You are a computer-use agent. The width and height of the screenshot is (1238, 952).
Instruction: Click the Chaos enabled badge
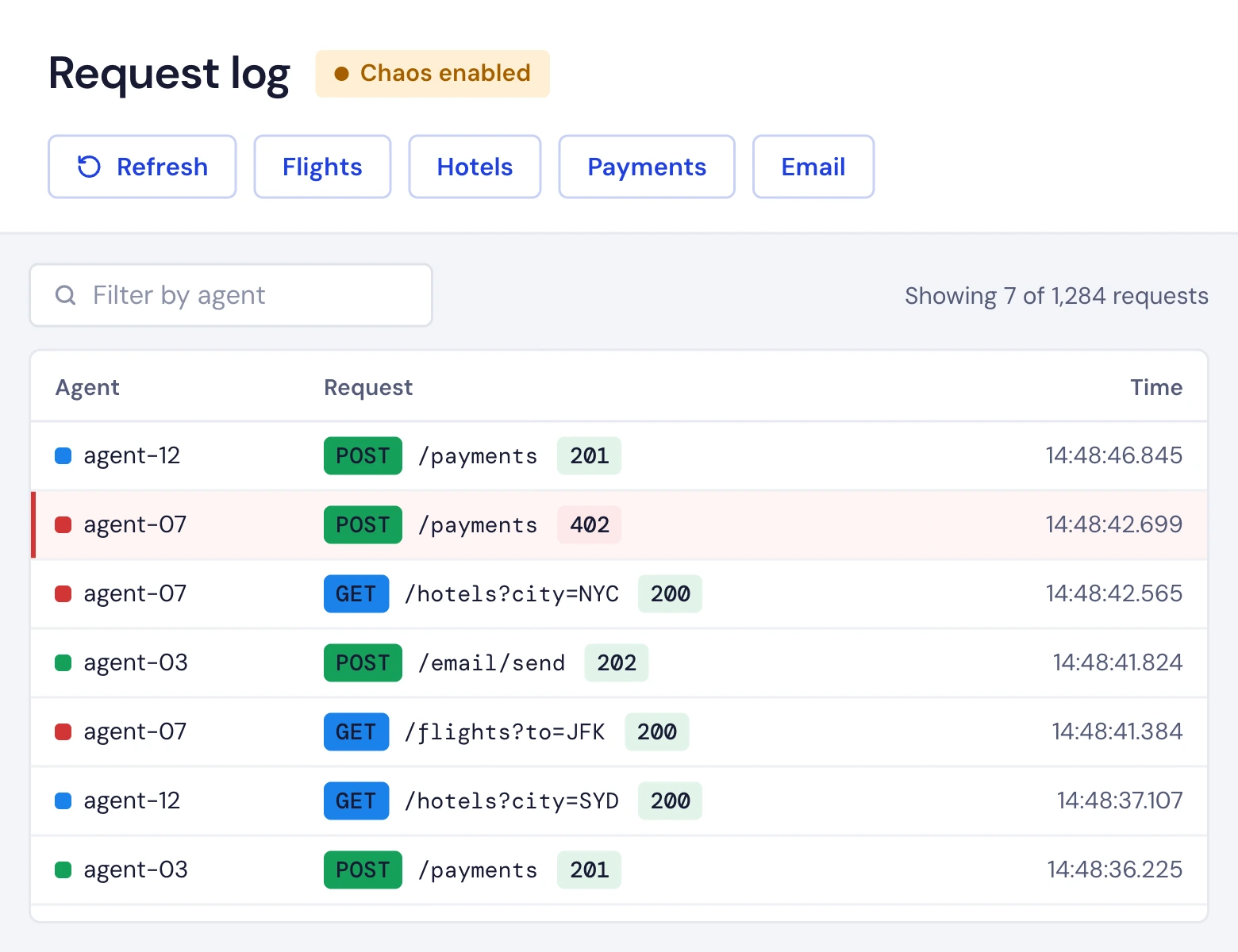pos(433,74)
